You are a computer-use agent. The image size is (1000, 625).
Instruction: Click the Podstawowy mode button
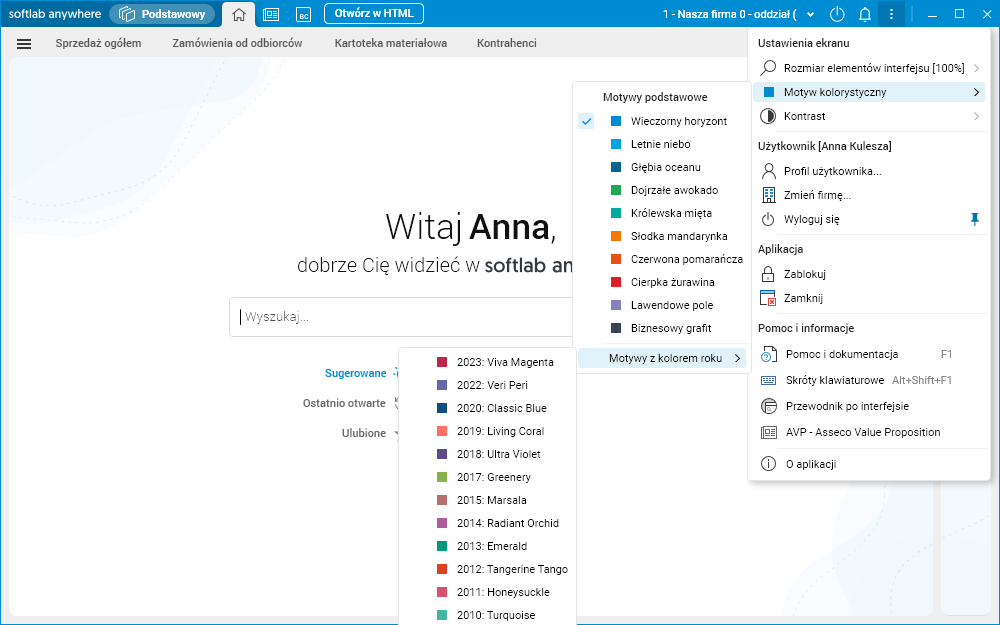point(162,14)
